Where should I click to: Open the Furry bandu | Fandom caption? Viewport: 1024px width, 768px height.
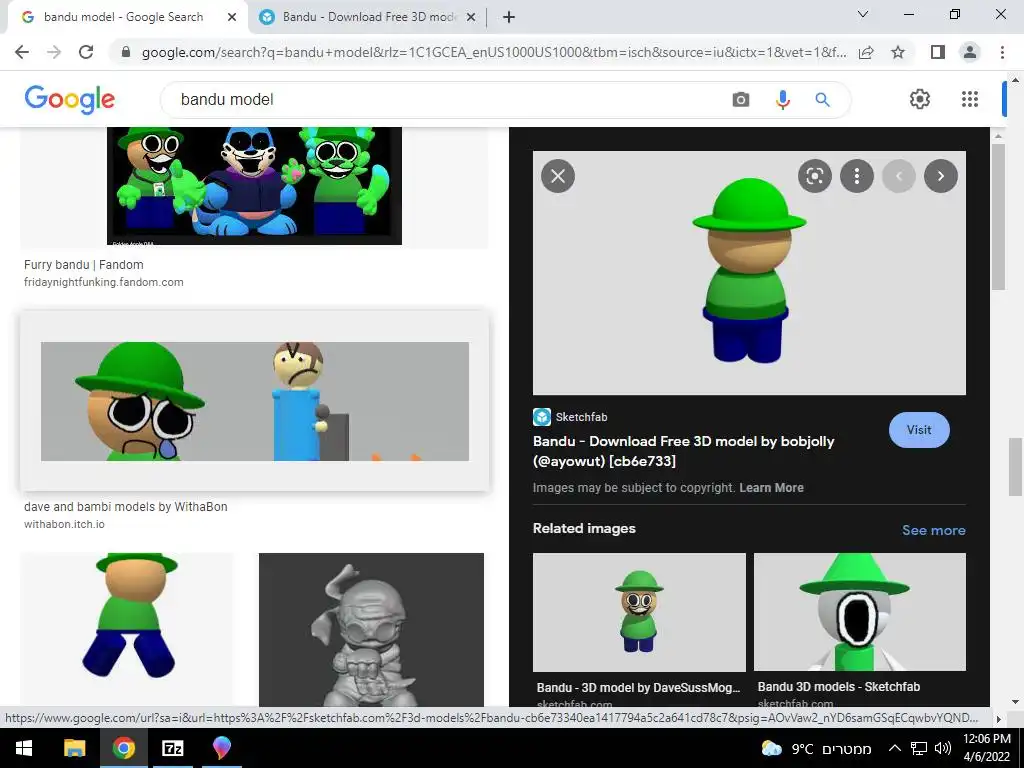click(x=84, y=264)
